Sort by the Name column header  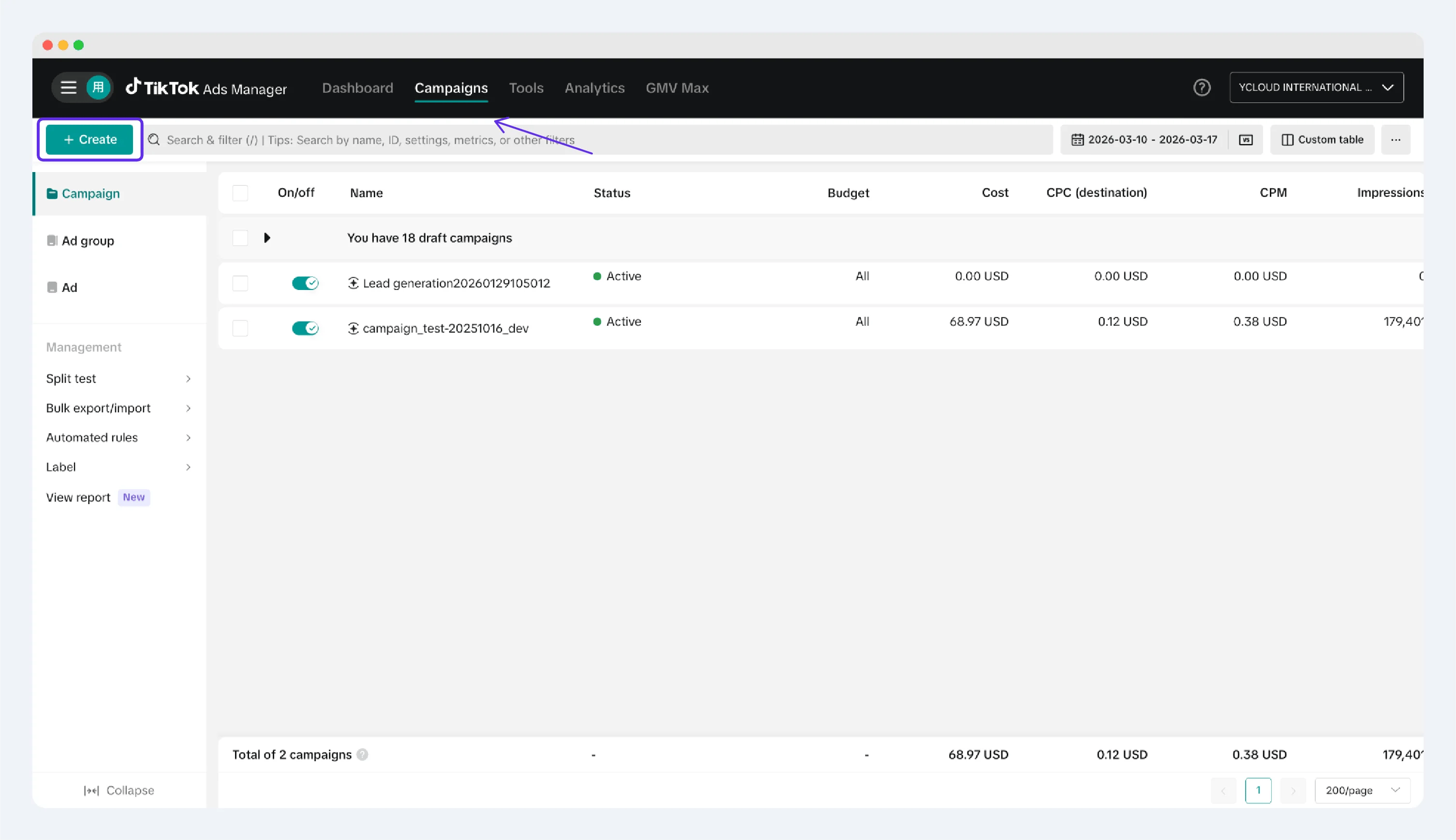point(366,193)
